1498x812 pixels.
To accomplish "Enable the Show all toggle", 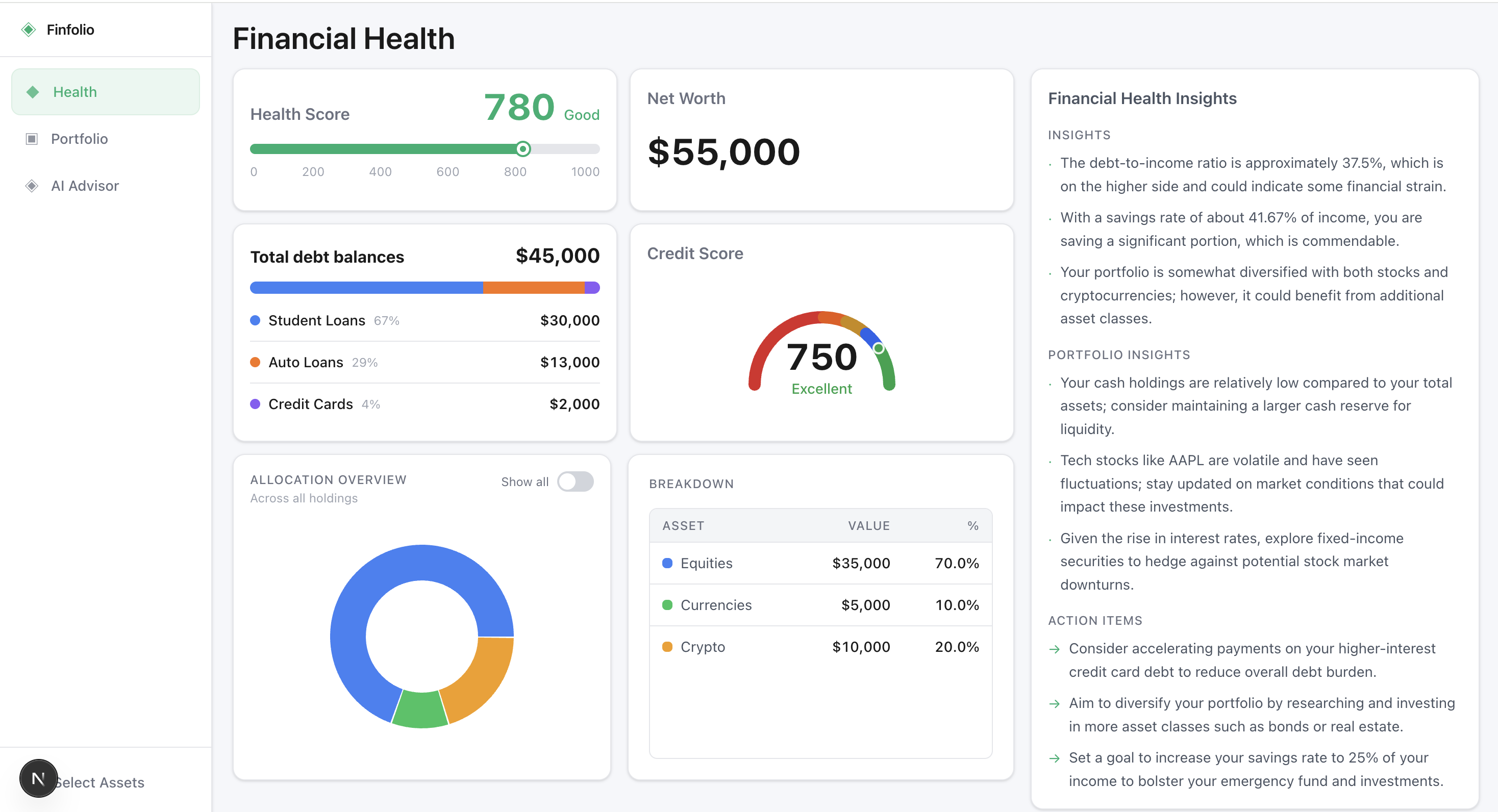I will tap(575, 481).
